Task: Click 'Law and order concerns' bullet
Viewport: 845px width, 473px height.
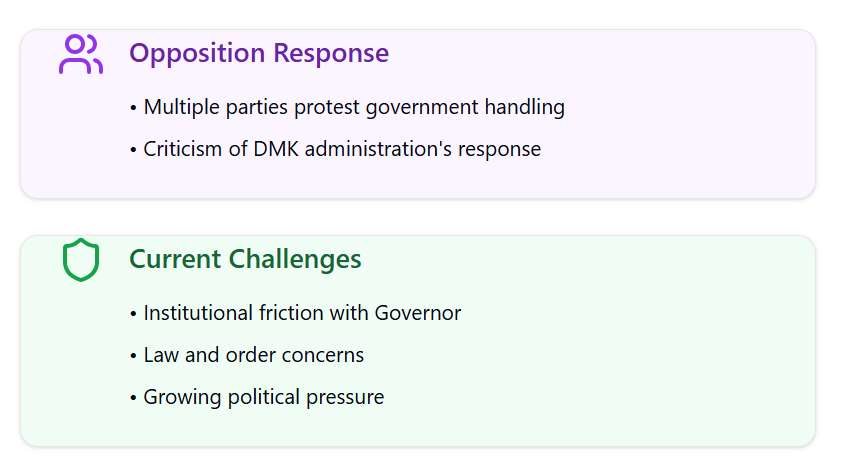Action: click(x=247, y=355)
